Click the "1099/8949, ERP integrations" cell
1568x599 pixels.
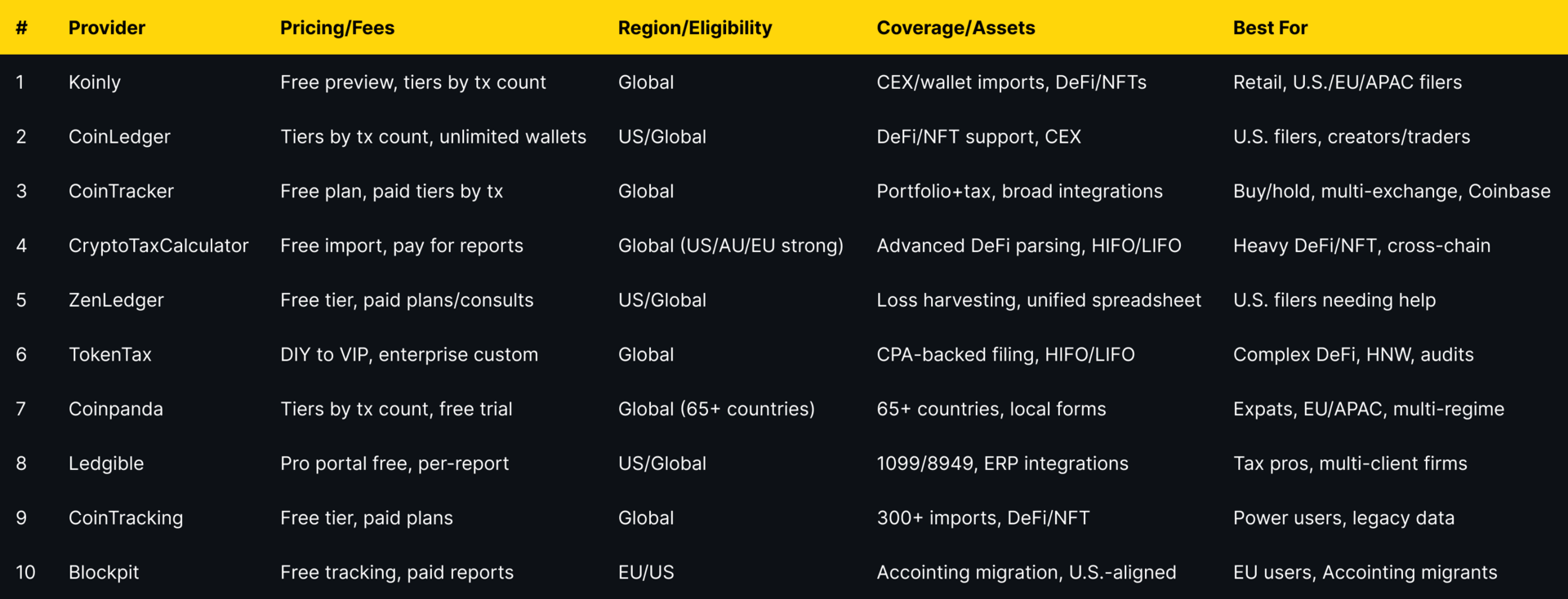point(1002,464)
